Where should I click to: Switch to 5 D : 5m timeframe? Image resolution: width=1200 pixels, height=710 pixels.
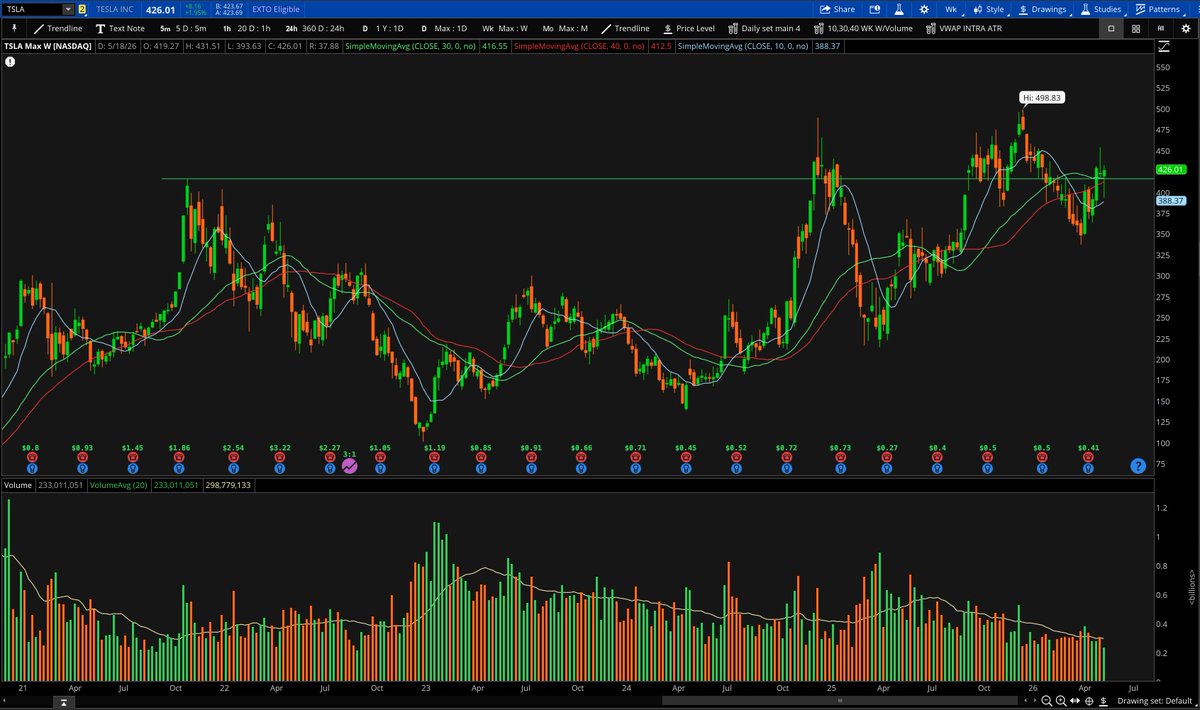click(x=182, y=29)
